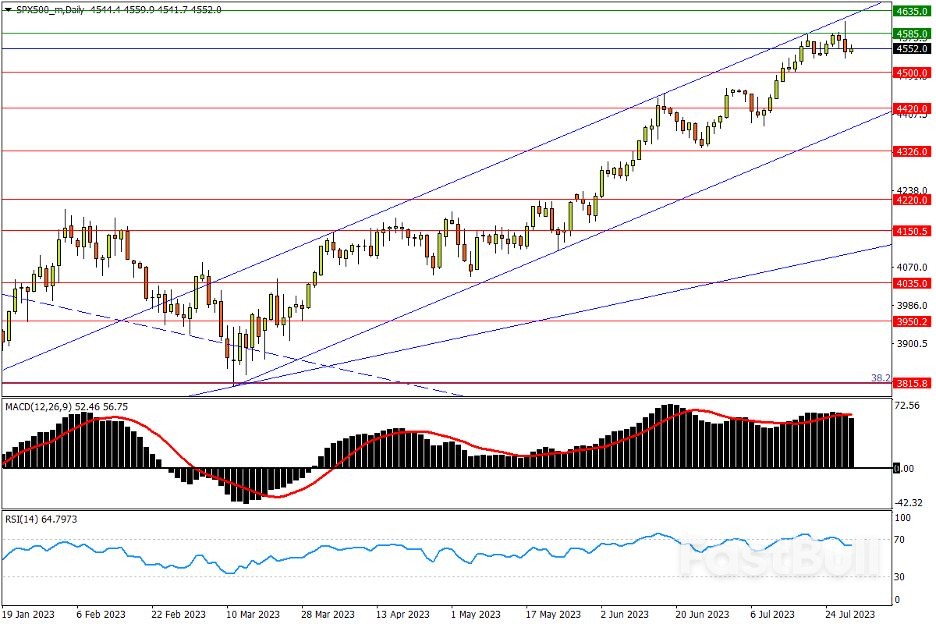Screen dimensions: 936x624
Task: Click the RSI(14) indicator label
Action: 22,519
